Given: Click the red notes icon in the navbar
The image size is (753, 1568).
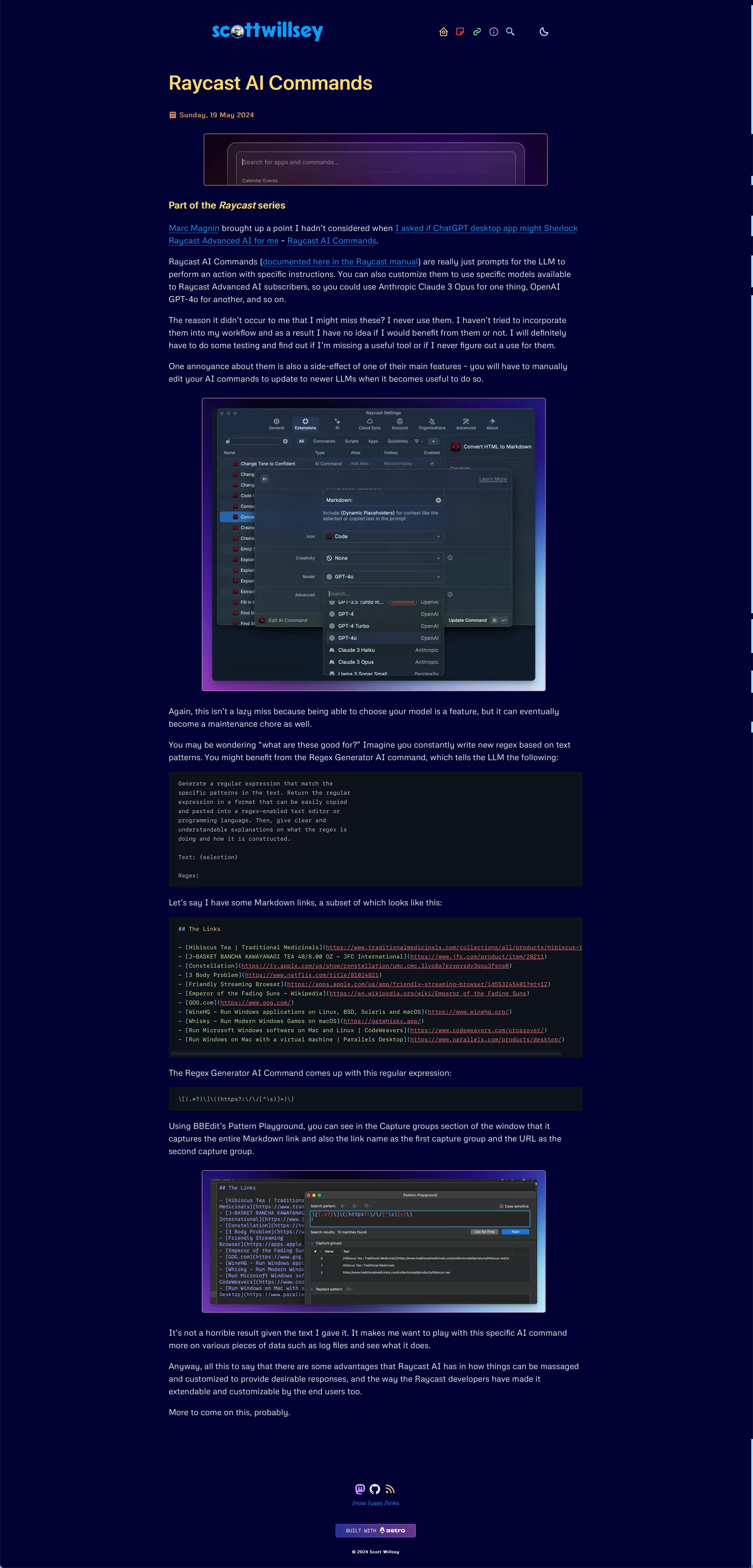Looking at the screenshot, I should pos(460,32).
